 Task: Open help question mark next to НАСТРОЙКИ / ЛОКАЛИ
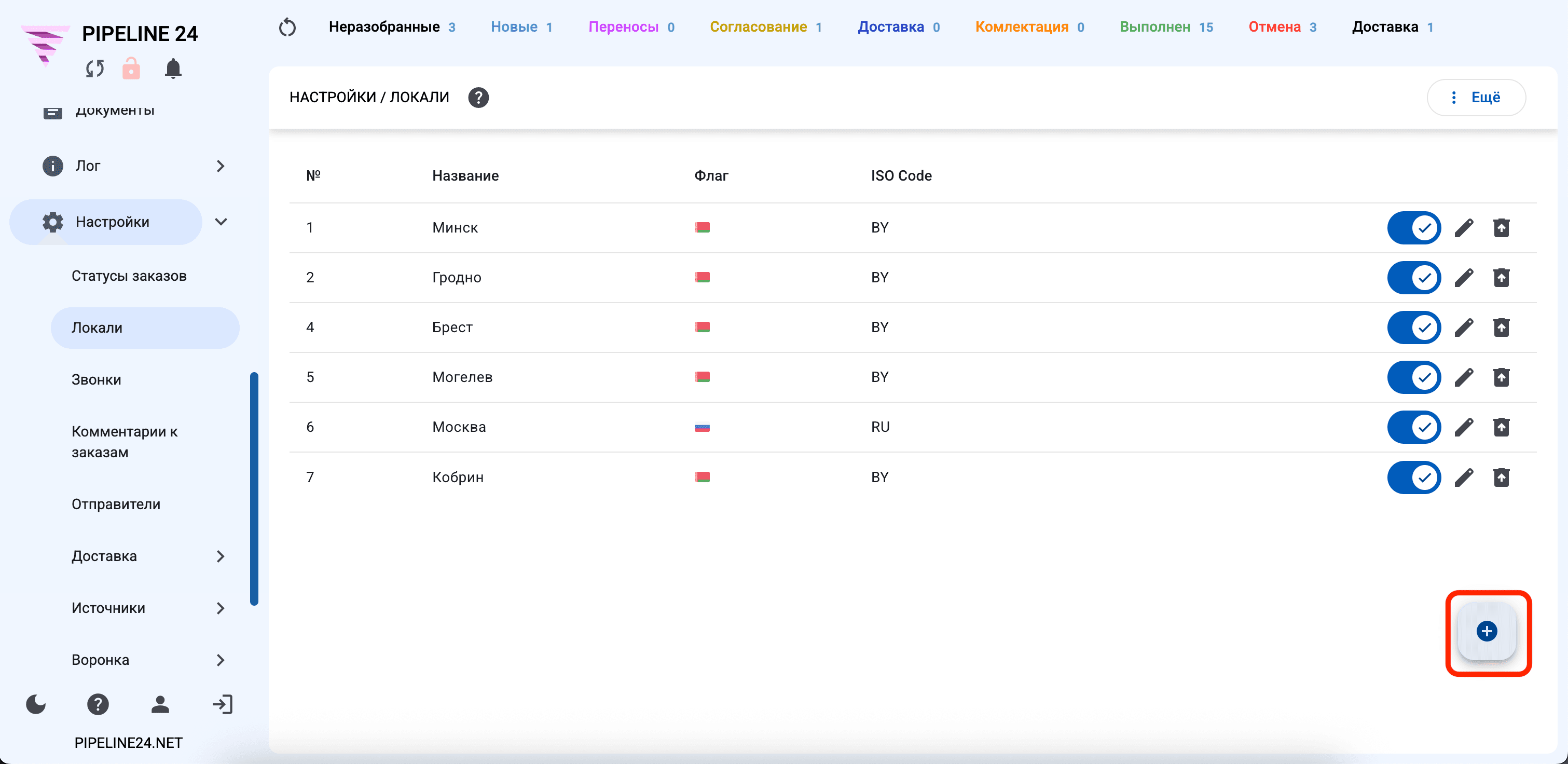coord(478,98)
